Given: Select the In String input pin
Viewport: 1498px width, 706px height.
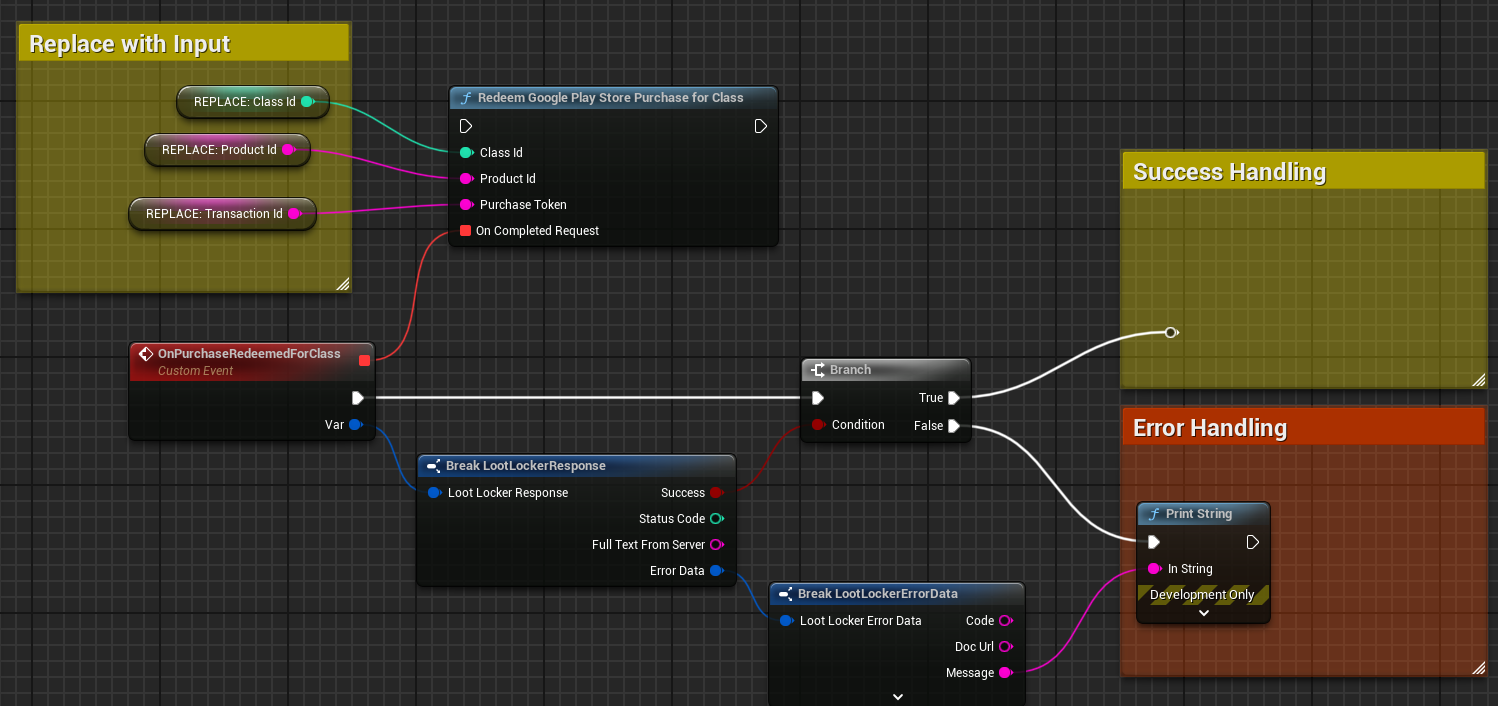Looking at the screenshot, I should [1154, 569].
